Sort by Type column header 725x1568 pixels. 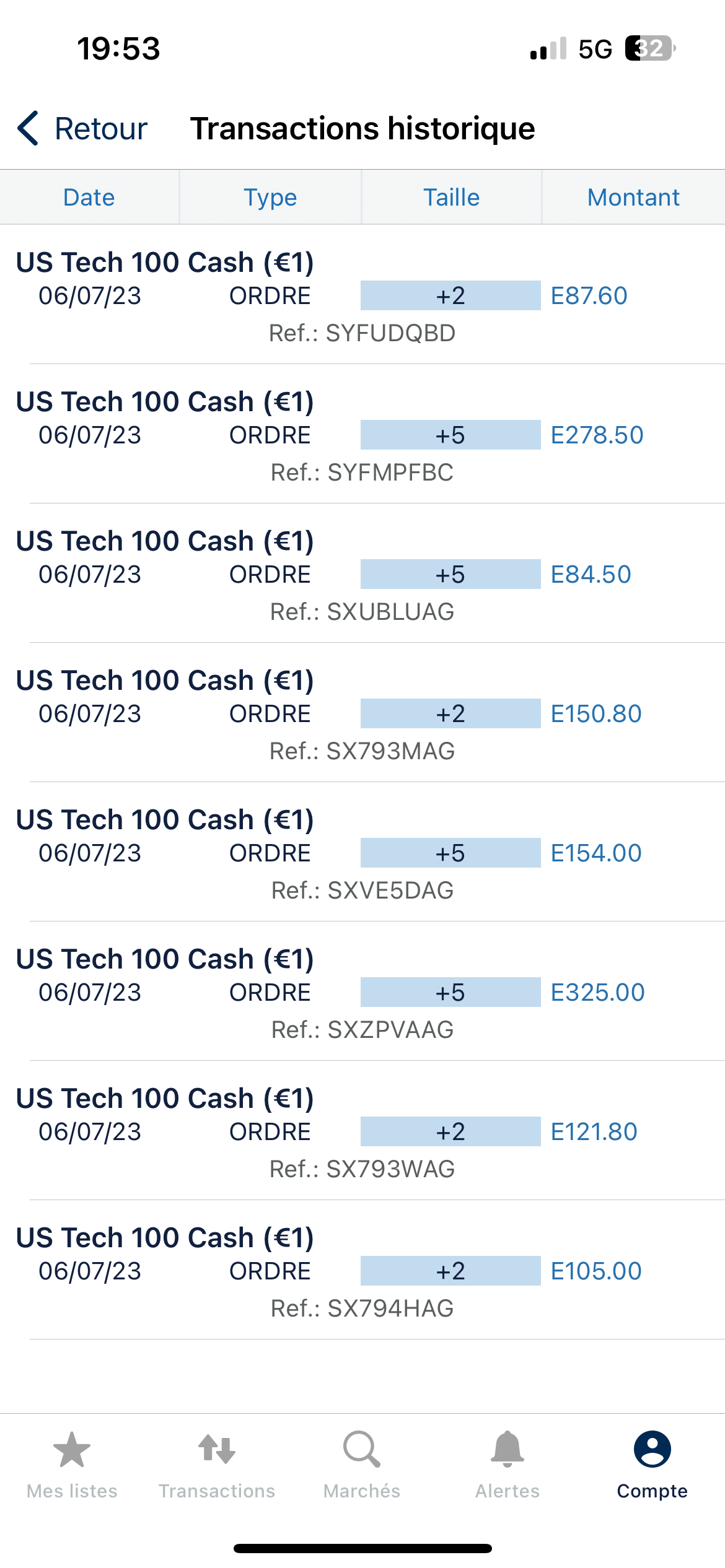pos(270,198)
